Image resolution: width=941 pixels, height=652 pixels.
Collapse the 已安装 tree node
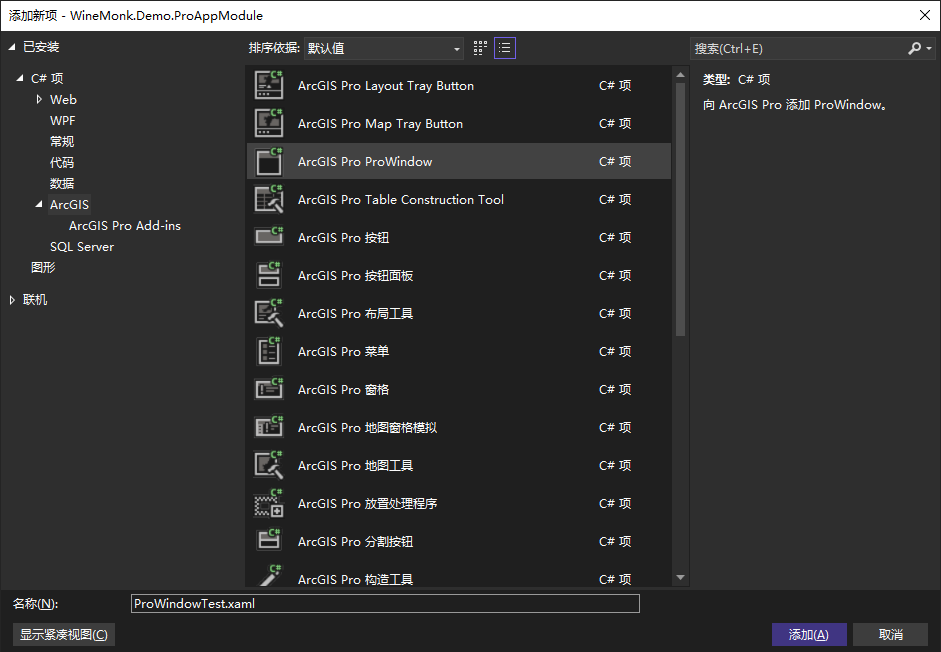pyautogui.click(x=11, y=47)
